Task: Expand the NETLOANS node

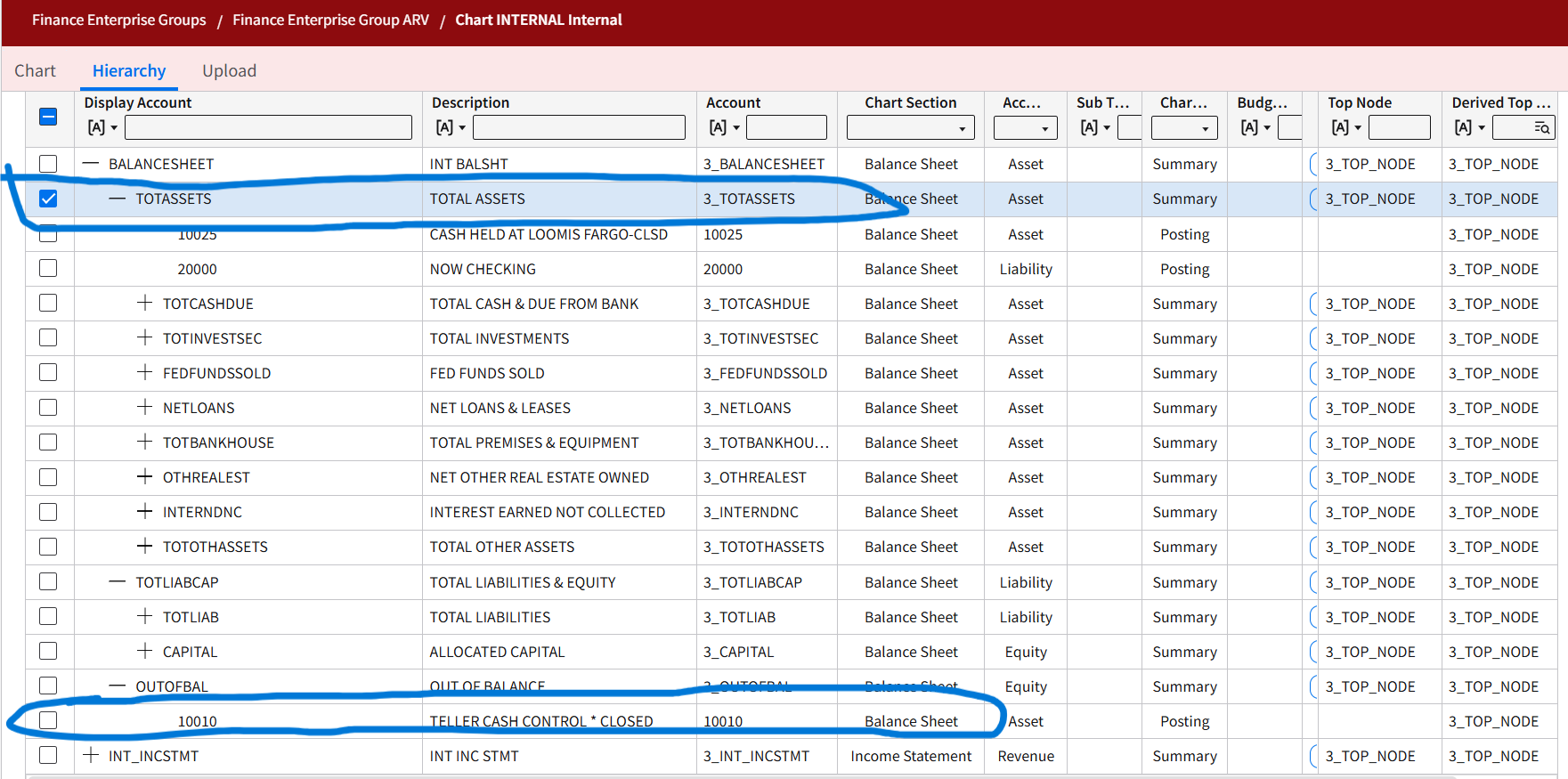Action: tap(144, 407)
